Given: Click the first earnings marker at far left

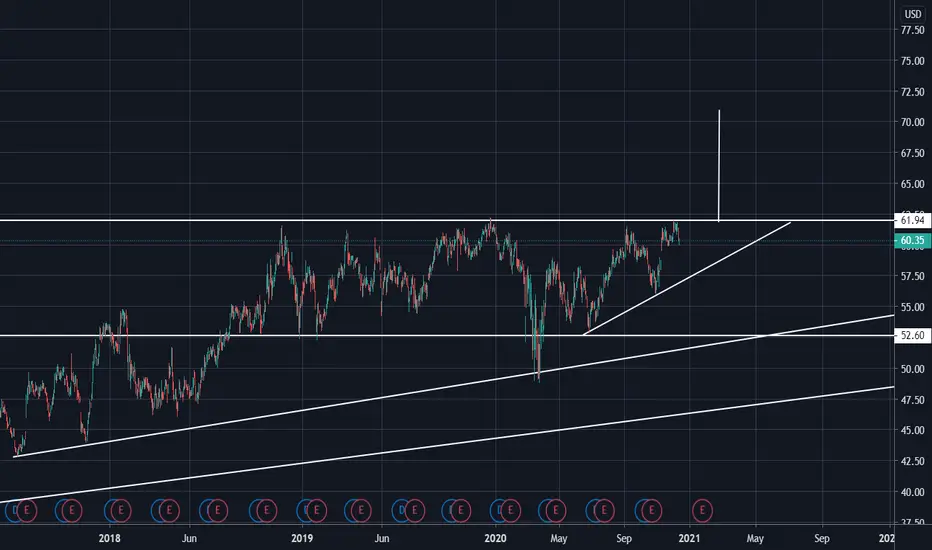Looking at the screenshot, I should (x=26, y=510).
